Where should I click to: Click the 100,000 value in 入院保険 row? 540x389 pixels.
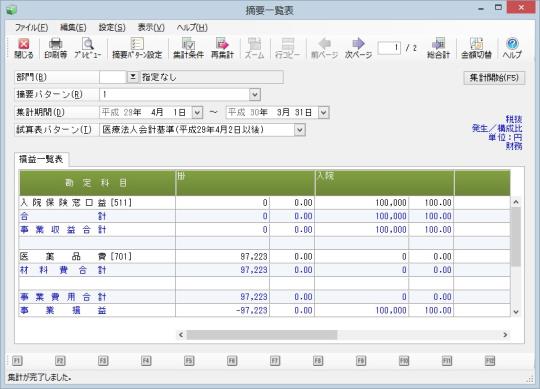(x=391, y=203)
